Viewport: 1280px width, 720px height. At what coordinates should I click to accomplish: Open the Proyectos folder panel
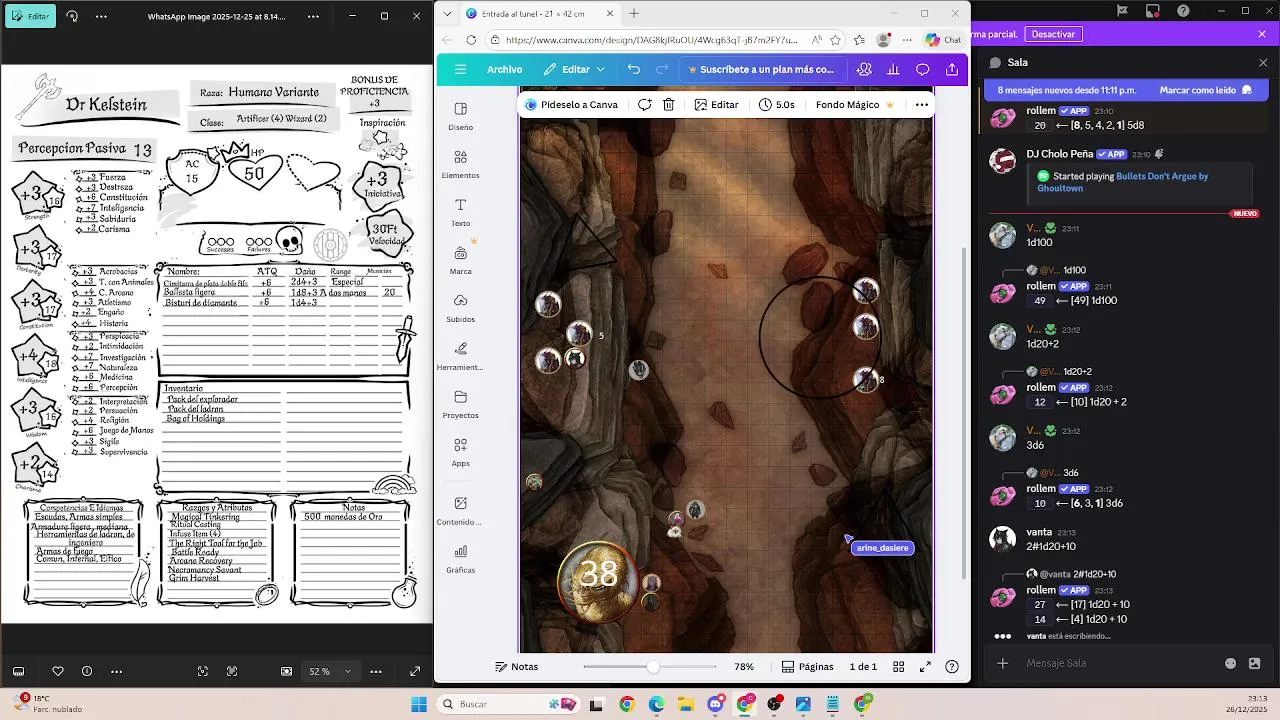(x=460, y=404)
